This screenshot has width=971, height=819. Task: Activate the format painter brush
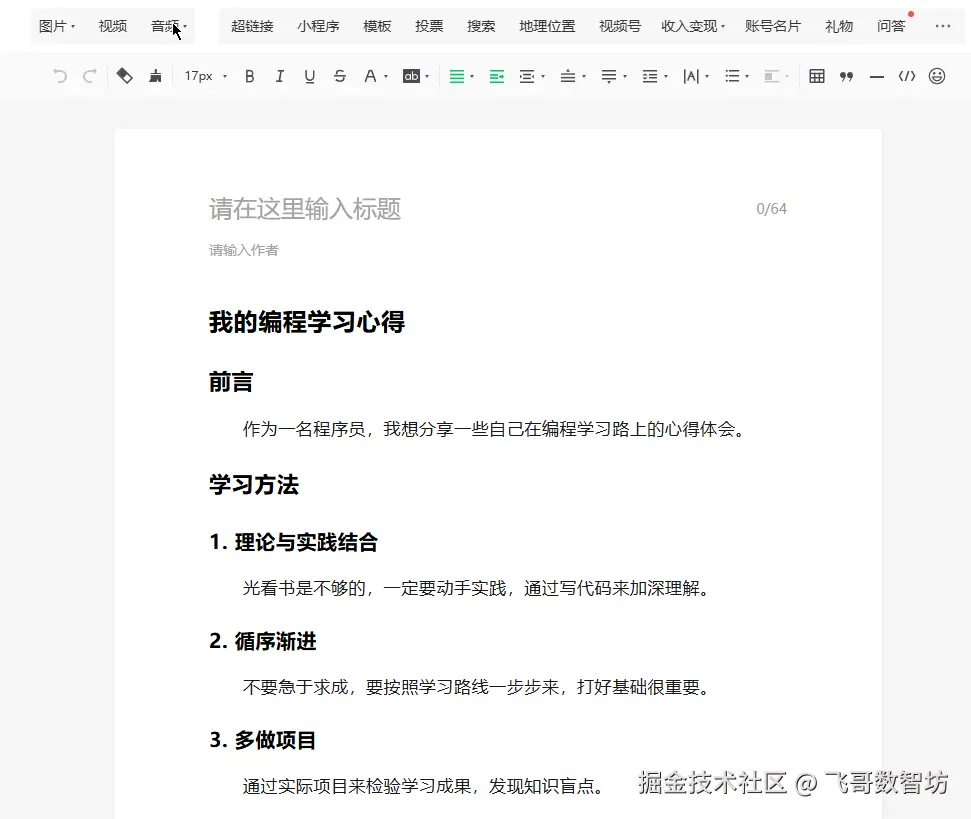coord(155,76)
